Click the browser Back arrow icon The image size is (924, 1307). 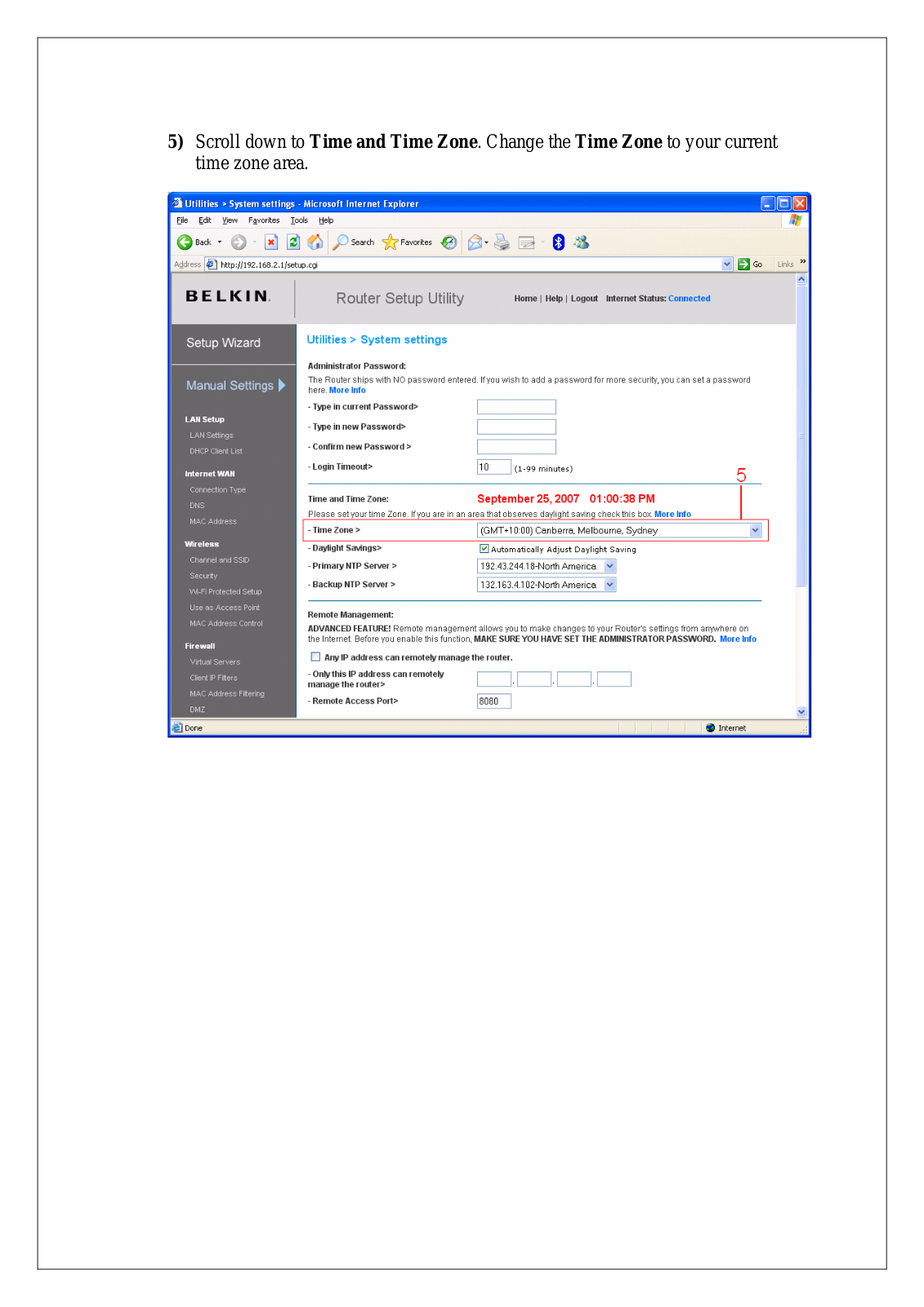pyautogui.click(x=185, y=242)
